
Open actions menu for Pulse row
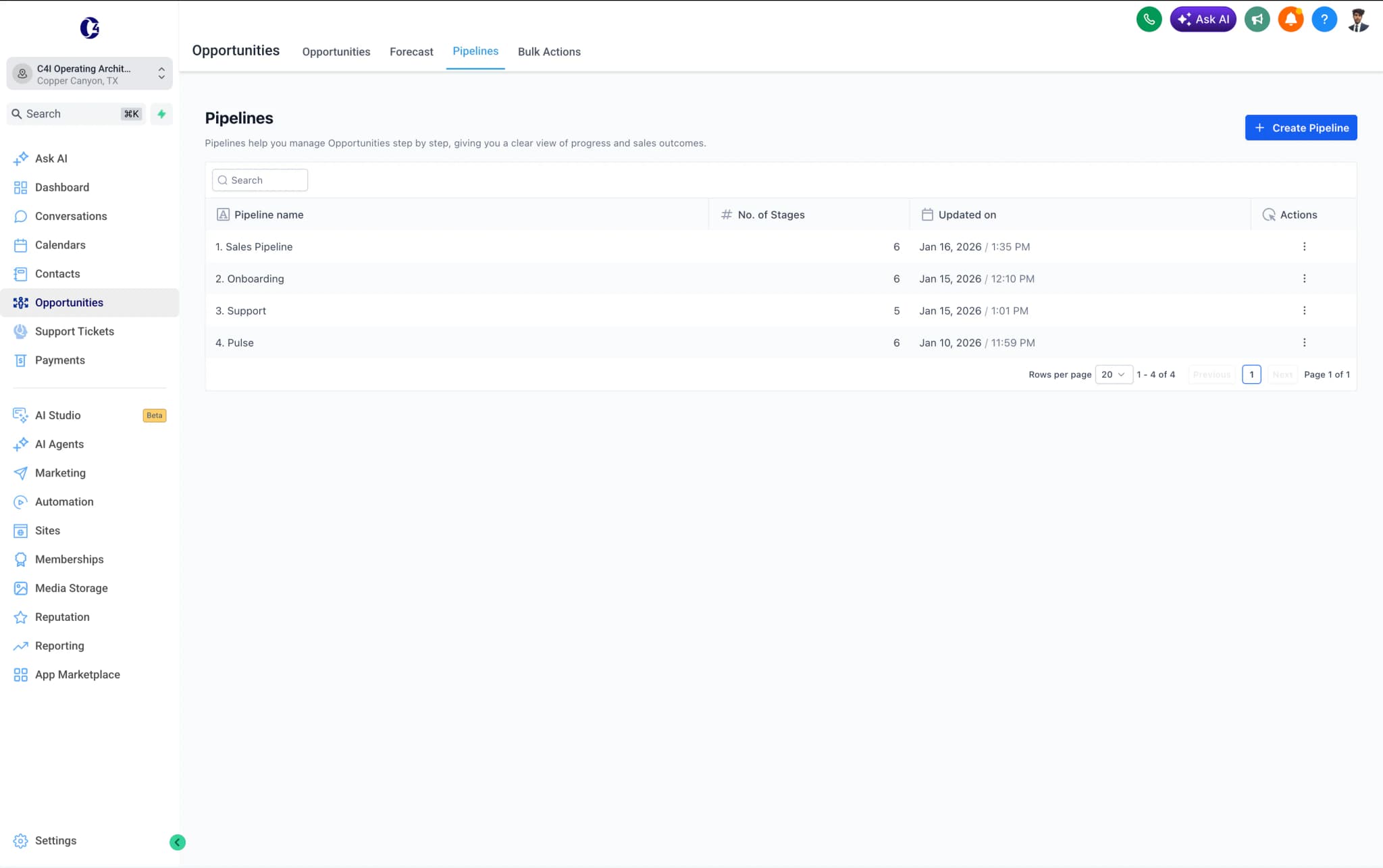coord(1304,343)
